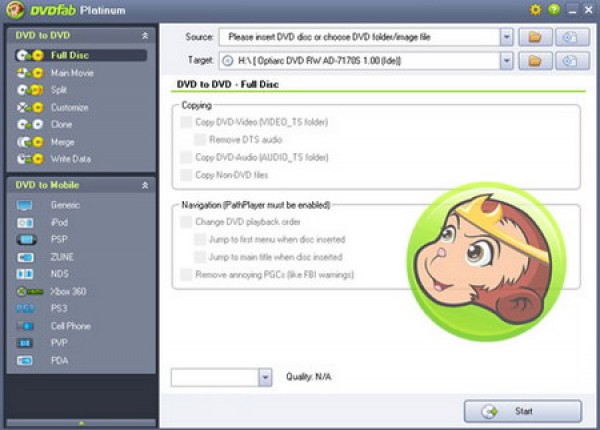
Task: Browse source folder with folder icon
Action: 535,37
